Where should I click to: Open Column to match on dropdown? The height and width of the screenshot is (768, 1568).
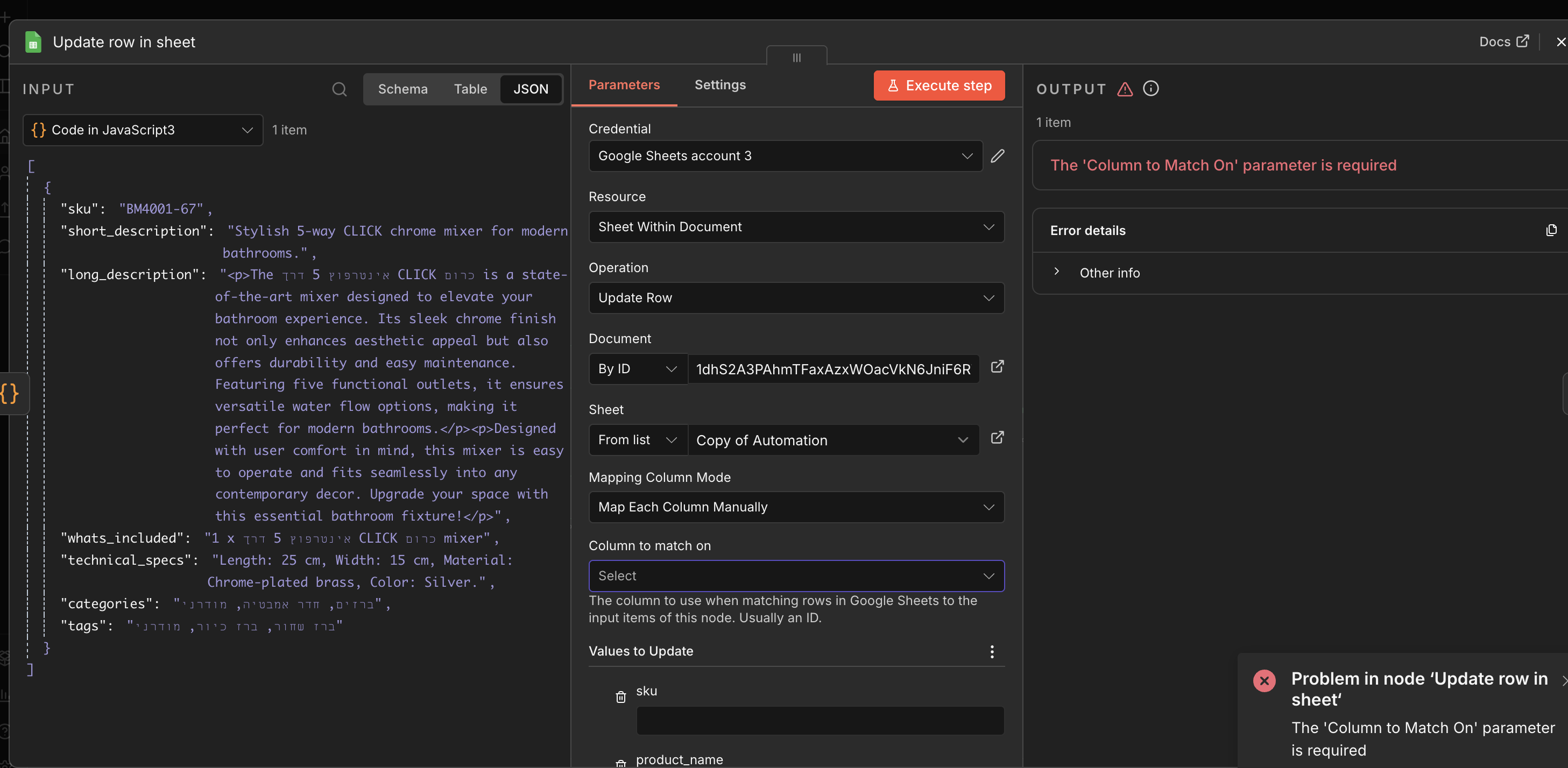point(795,575)
